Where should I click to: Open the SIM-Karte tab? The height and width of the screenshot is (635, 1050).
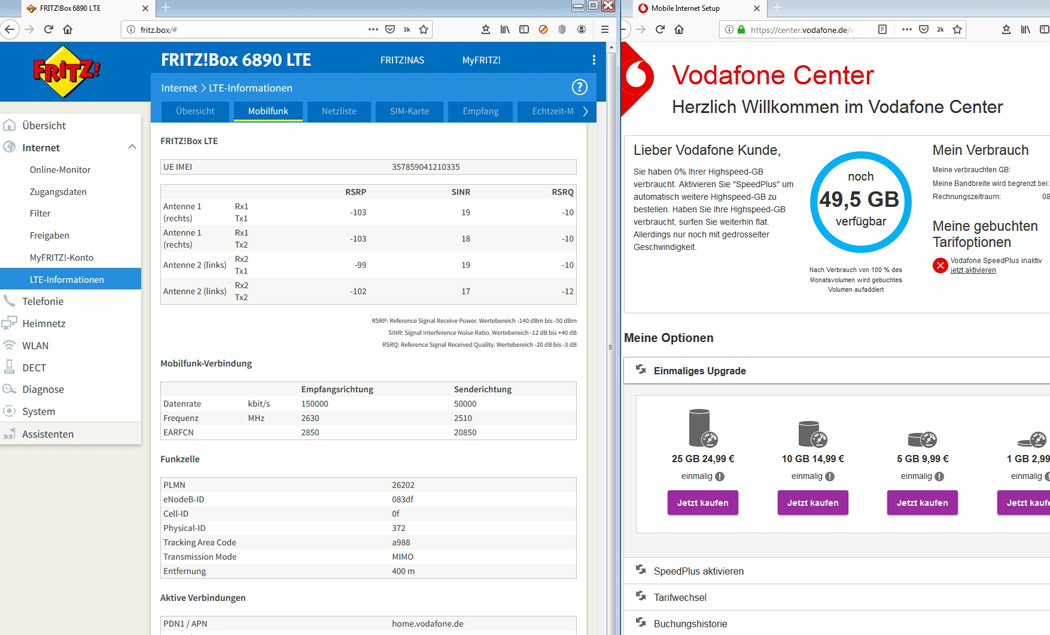tap(409, 111)
